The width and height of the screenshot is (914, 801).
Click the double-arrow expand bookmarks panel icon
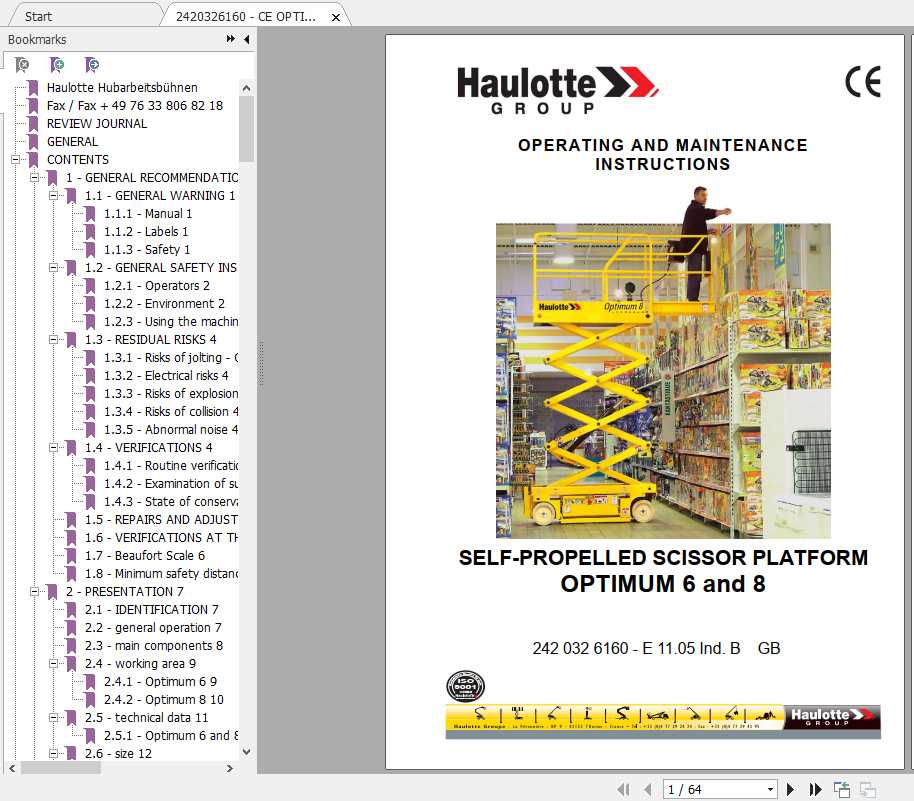tap(231, 39)
